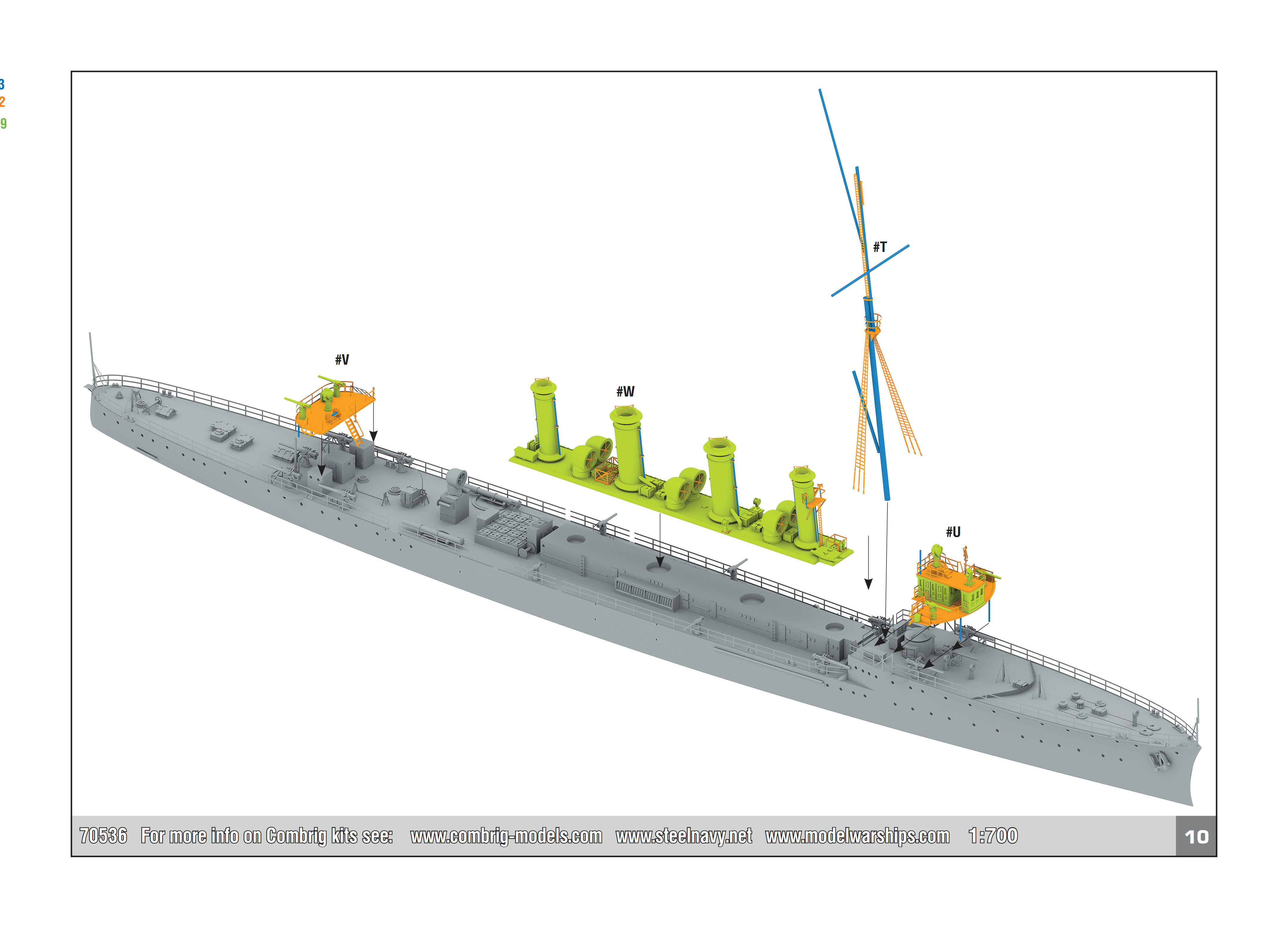Click the #W funnel assembly label
The width and height of the screenshot is (1288, 925).
[x=625, y=392]
